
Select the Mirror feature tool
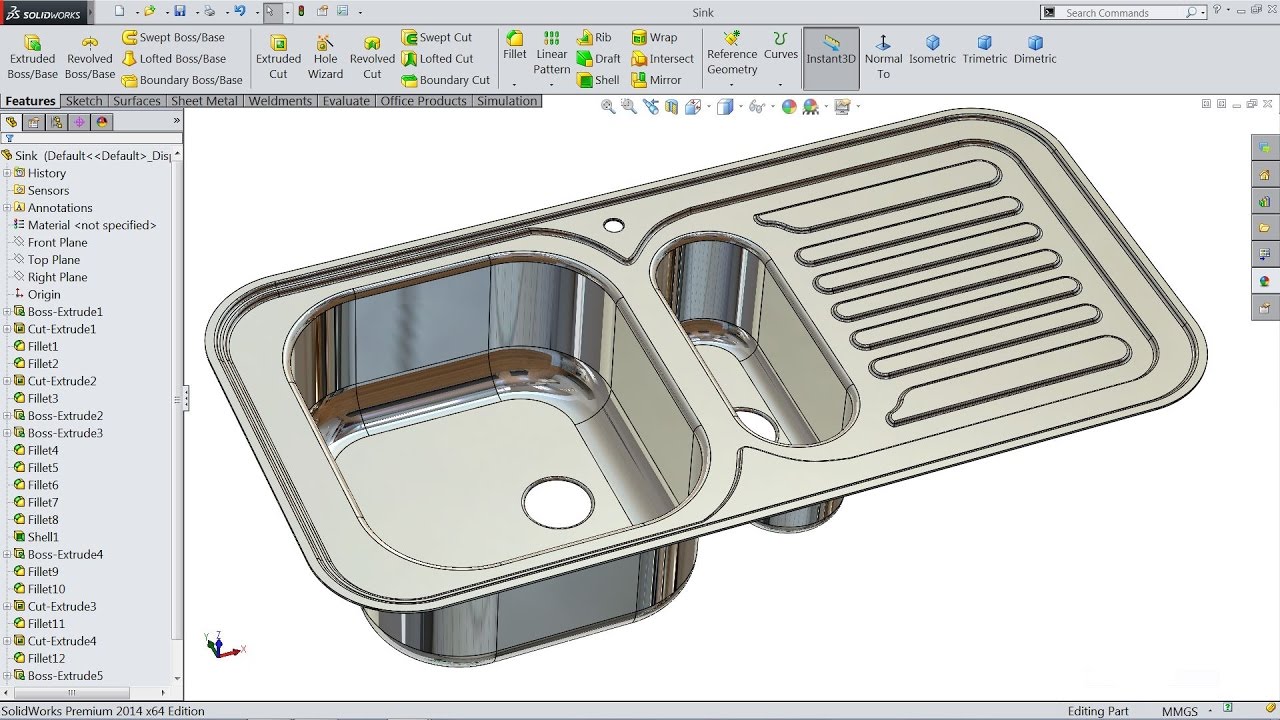(662, 80)
